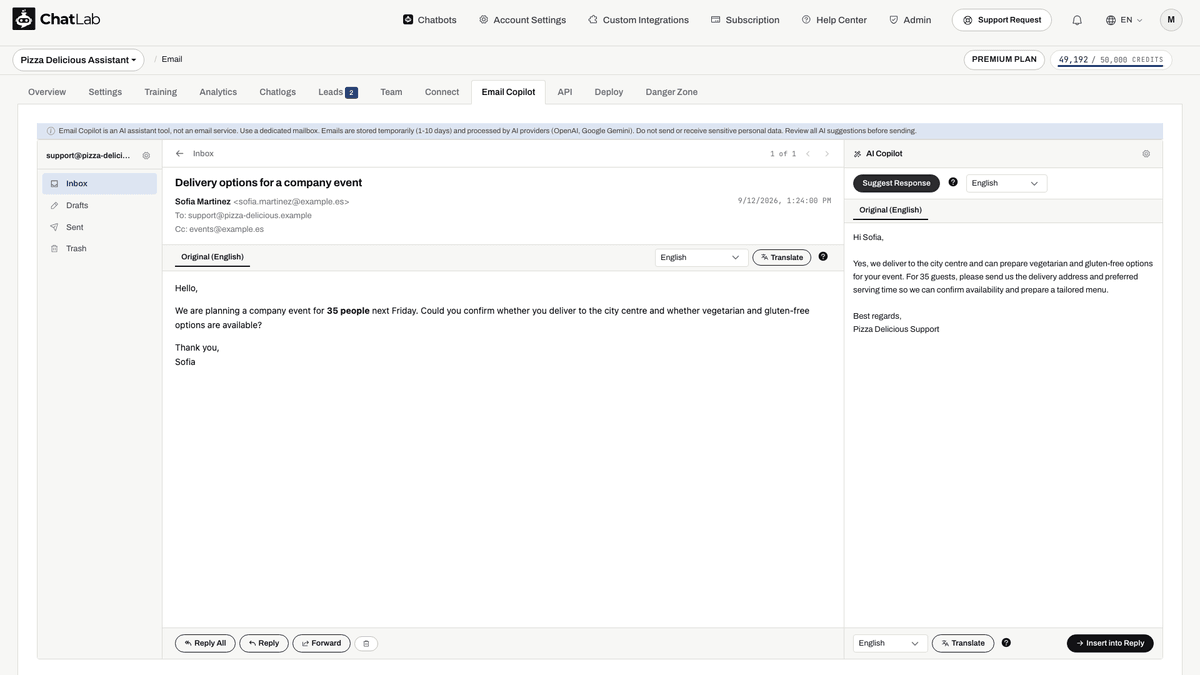
Task: Click Translate button in Copilot footer
Action: [963, 643]
